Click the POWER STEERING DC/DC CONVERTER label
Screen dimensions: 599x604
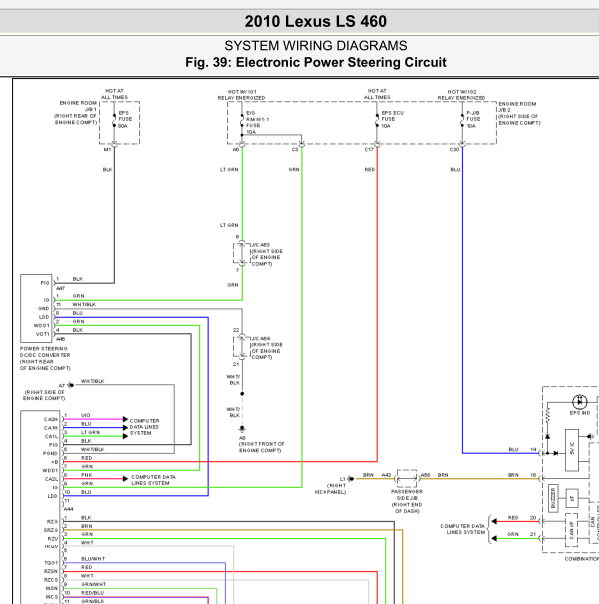[45, 358]
